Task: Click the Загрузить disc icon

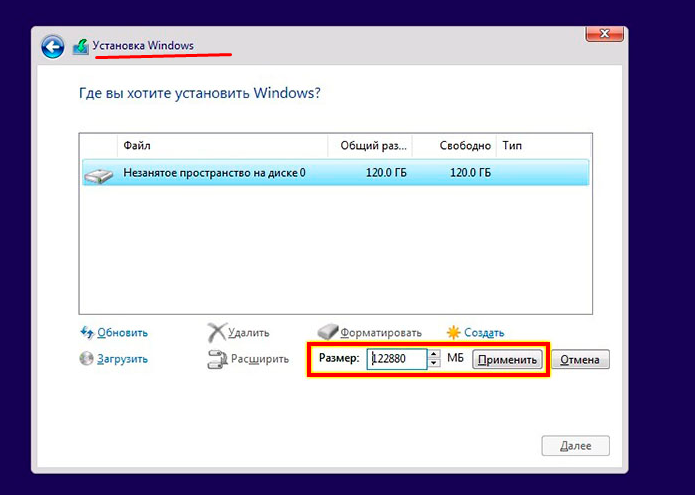Action: (x=86, y=359)
